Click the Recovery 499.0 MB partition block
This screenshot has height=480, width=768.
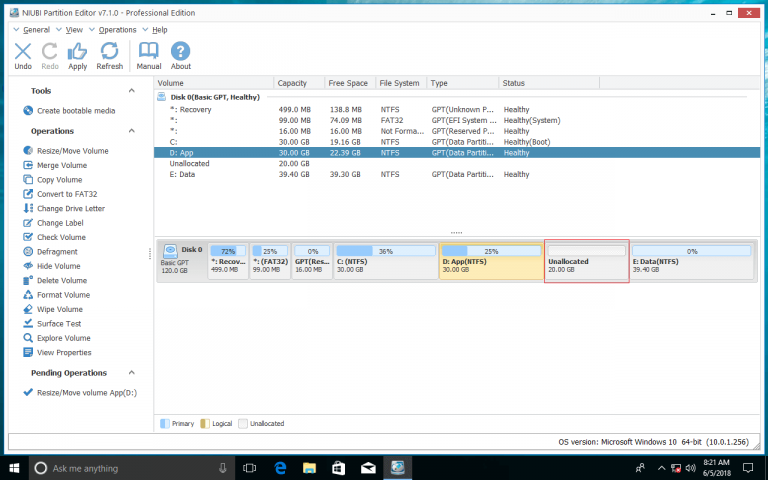[x=228, y=261]
